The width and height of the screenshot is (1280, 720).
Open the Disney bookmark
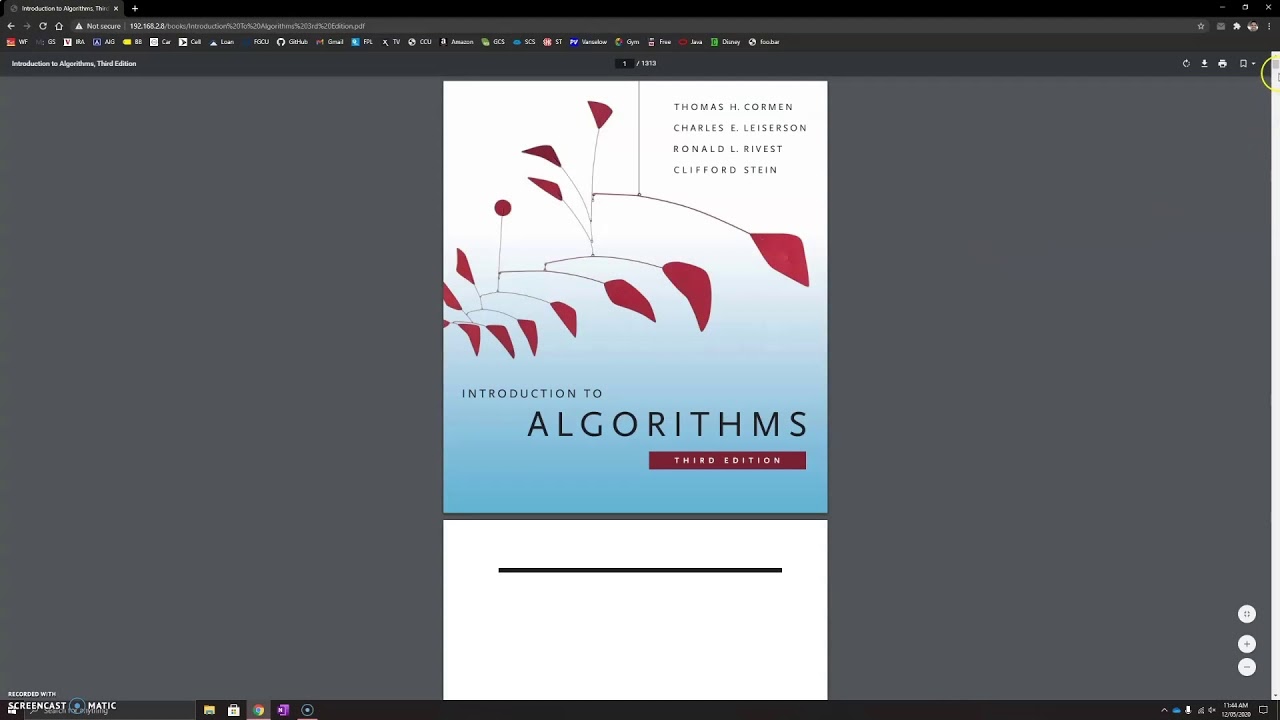725,42
